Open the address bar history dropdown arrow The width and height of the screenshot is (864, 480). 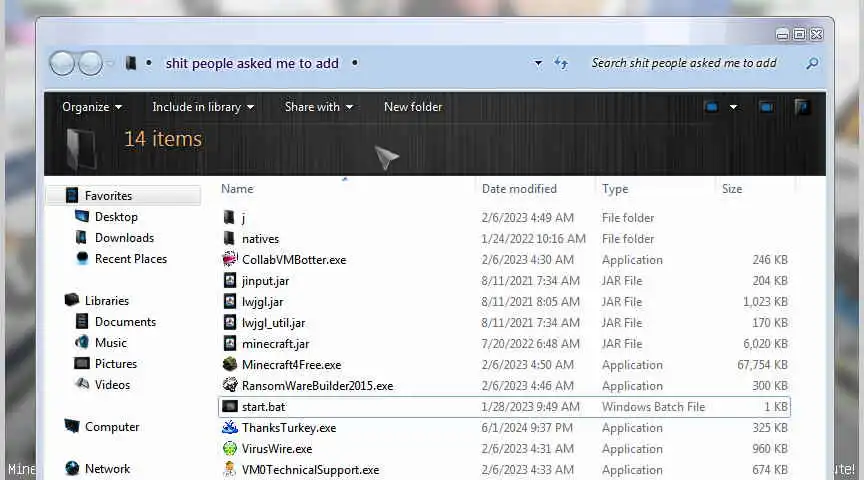[x=538, y=63]
